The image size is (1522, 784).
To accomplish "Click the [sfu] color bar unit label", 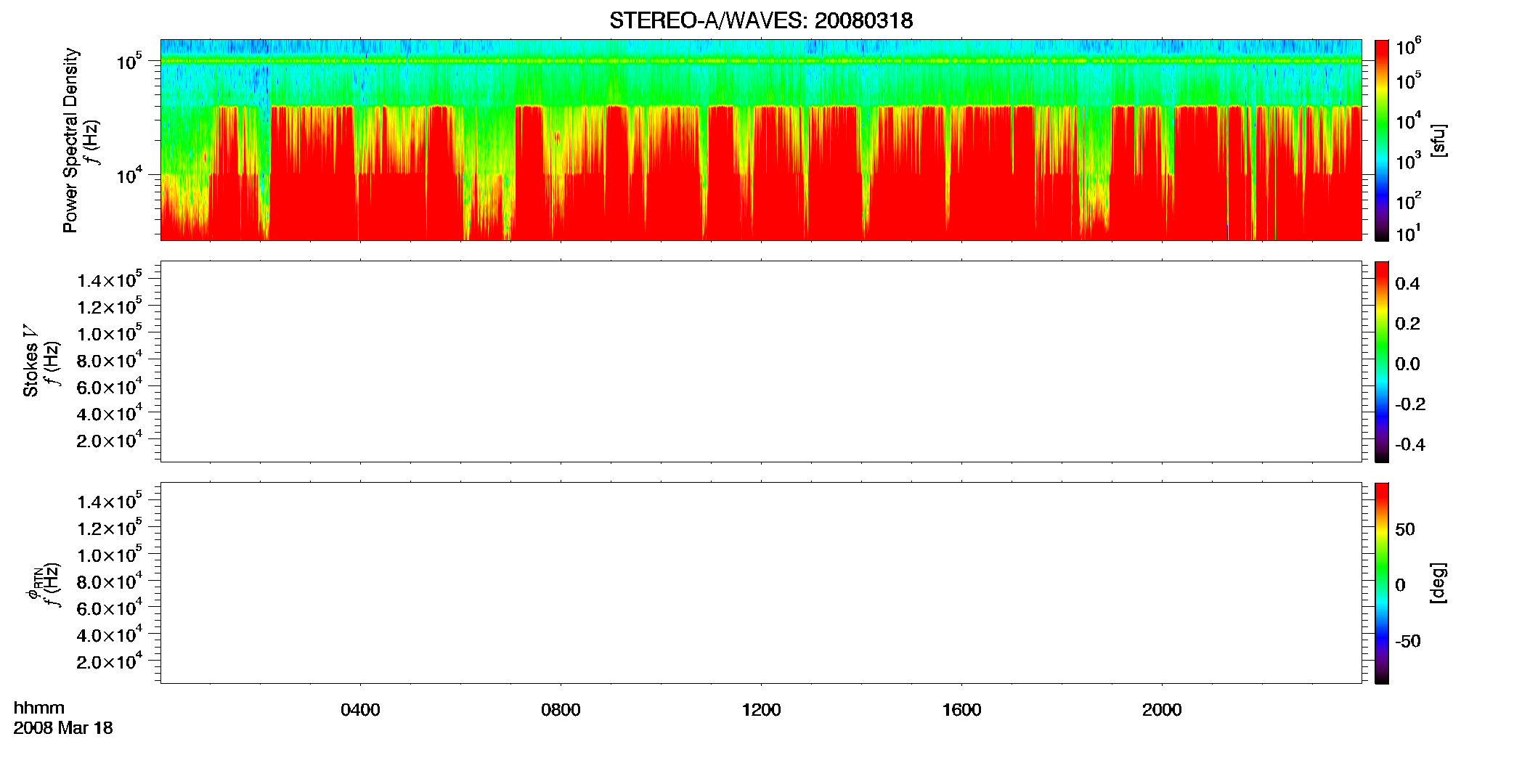I will coord(1438,141).
